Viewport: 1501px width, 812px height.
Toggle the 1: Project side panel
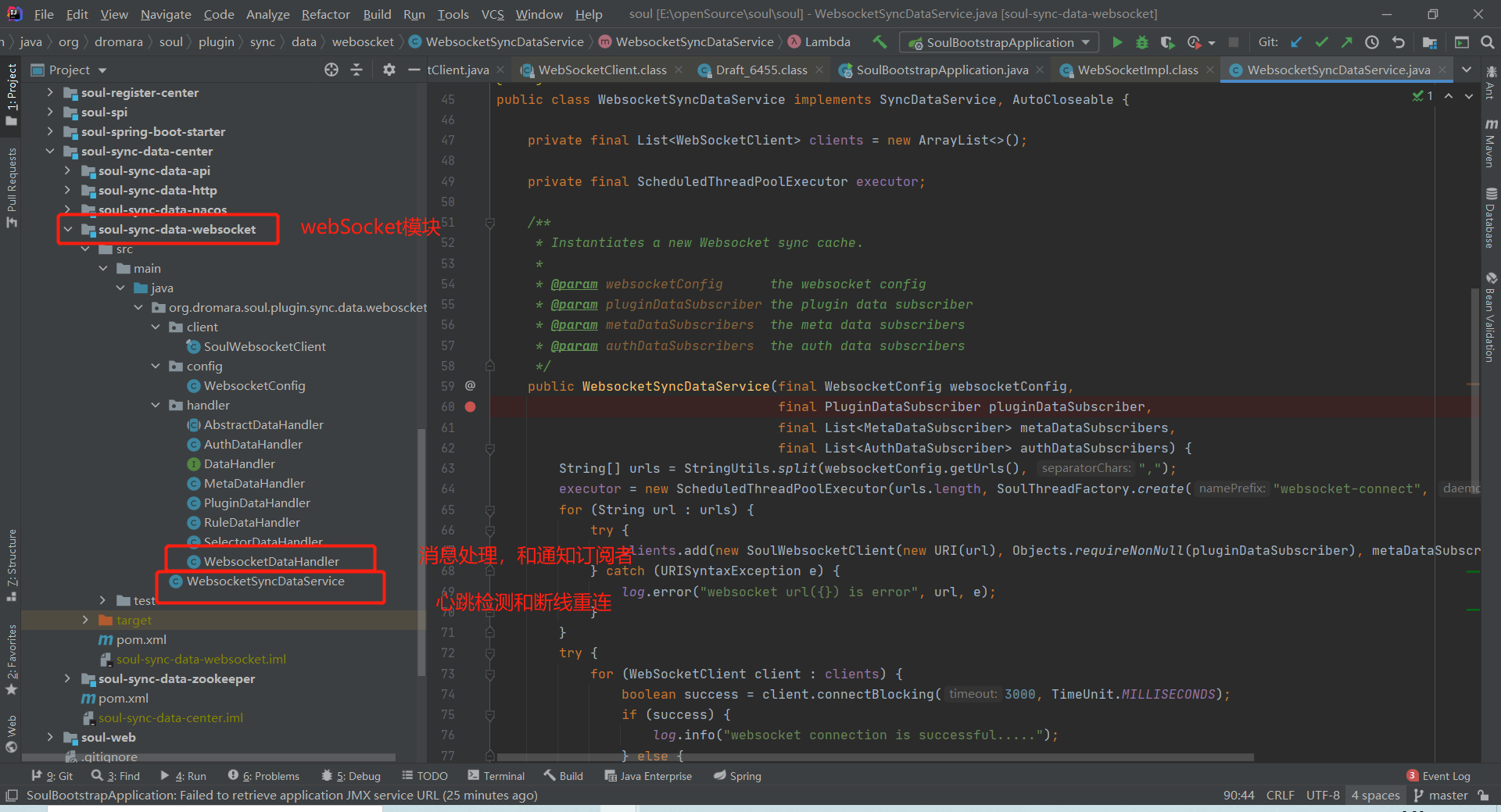pos(11,95)
